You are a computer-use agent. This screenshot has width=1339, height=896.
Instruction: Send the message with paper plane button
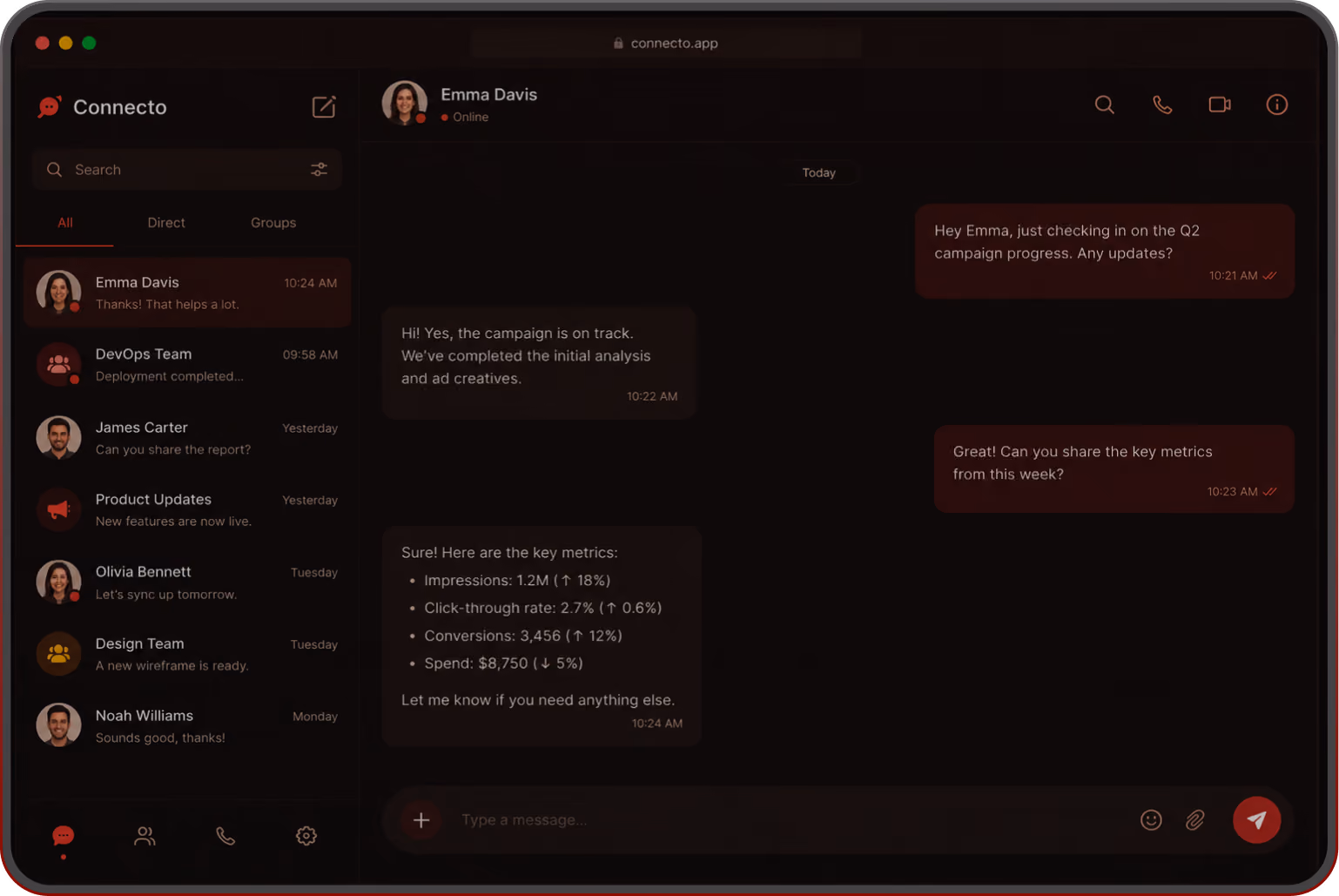pos(1256,820)
